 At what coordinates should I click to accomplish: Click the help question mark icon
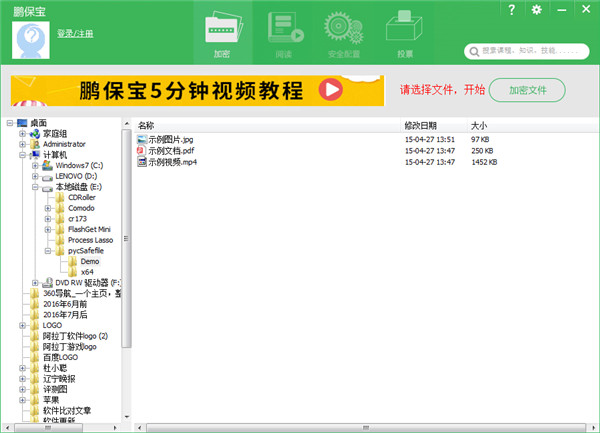[x=513, y=10]
